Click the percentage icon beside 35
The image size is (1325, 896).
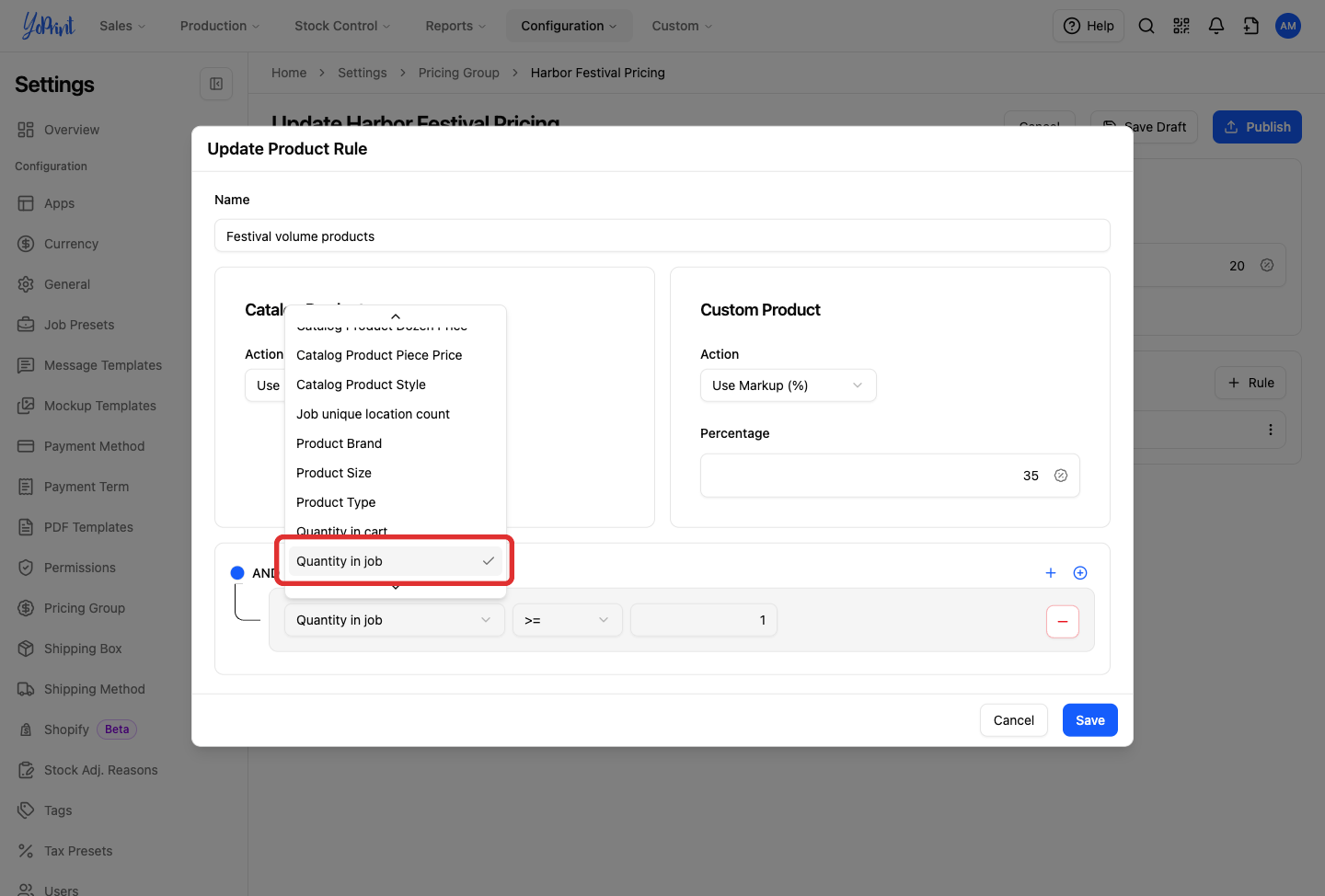pyautogui.click(x=1061, y=476)
